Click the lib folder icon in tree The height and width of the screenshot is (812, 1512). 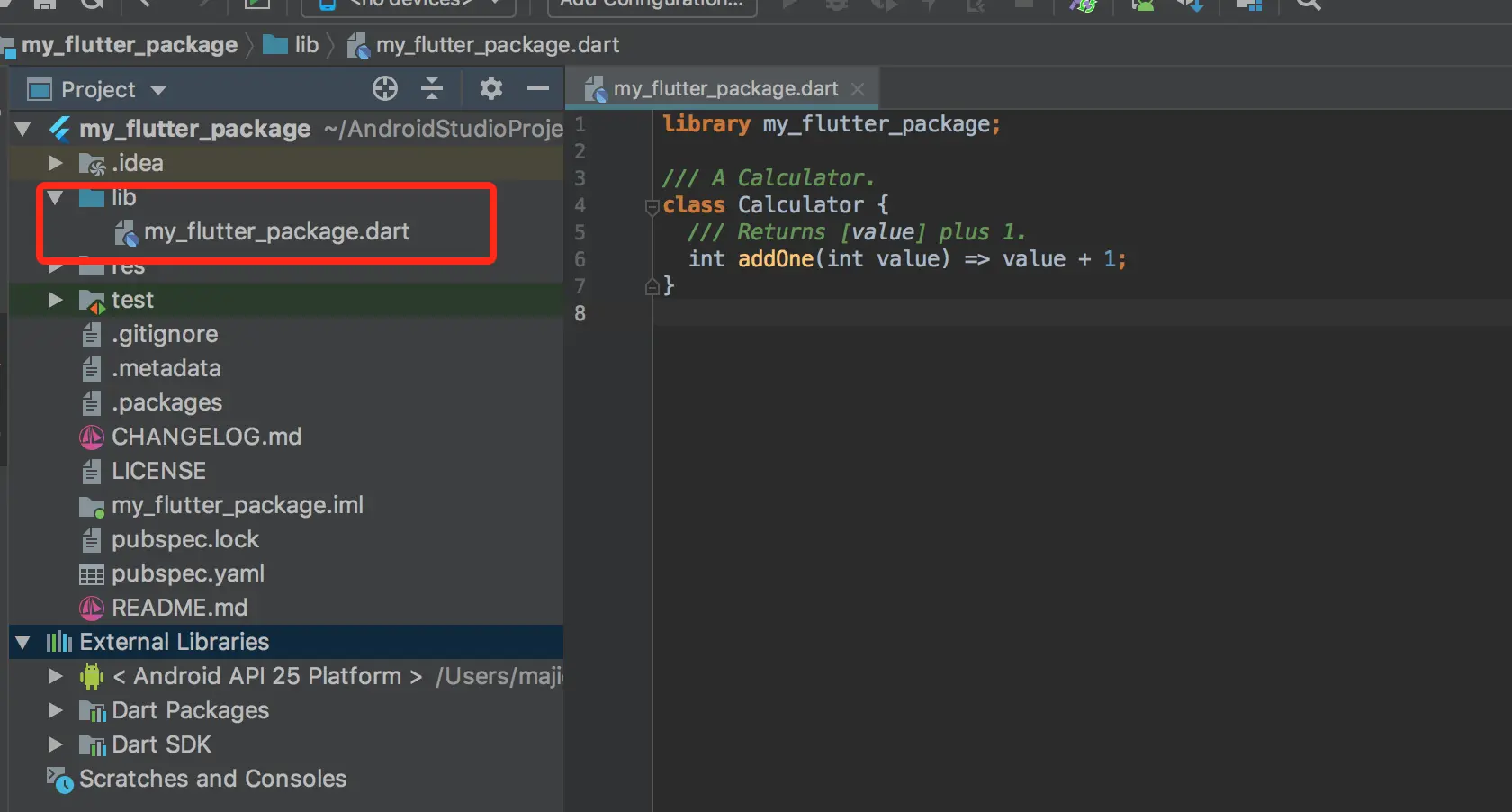coord(92,198)
